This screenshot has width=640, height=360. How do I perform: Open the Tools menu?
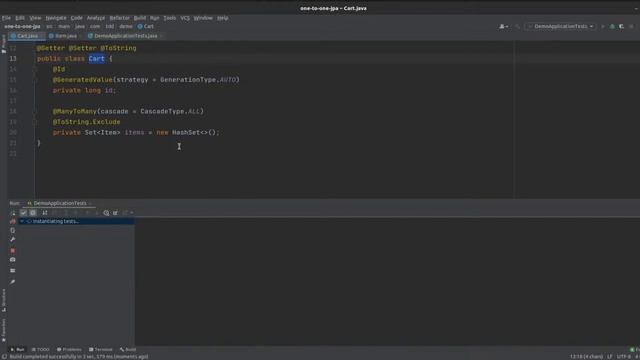[x=169, y=18]
